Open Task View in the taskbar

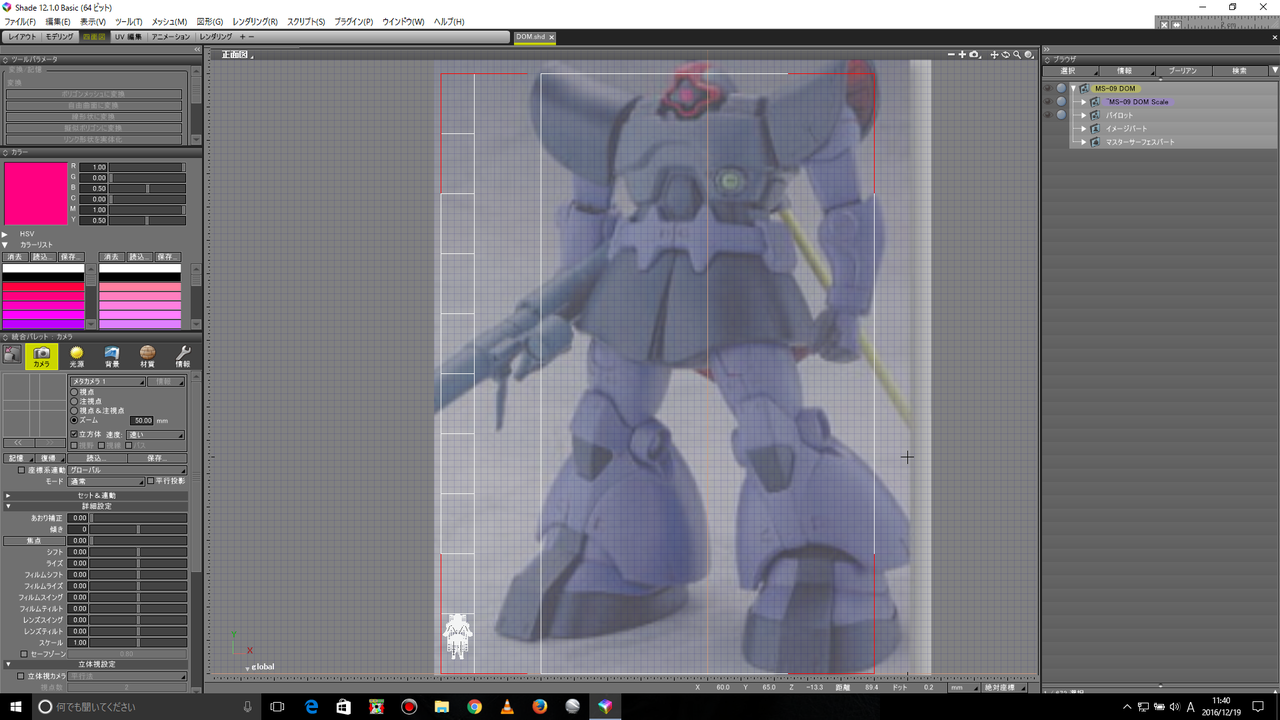[x=278, y=706]
